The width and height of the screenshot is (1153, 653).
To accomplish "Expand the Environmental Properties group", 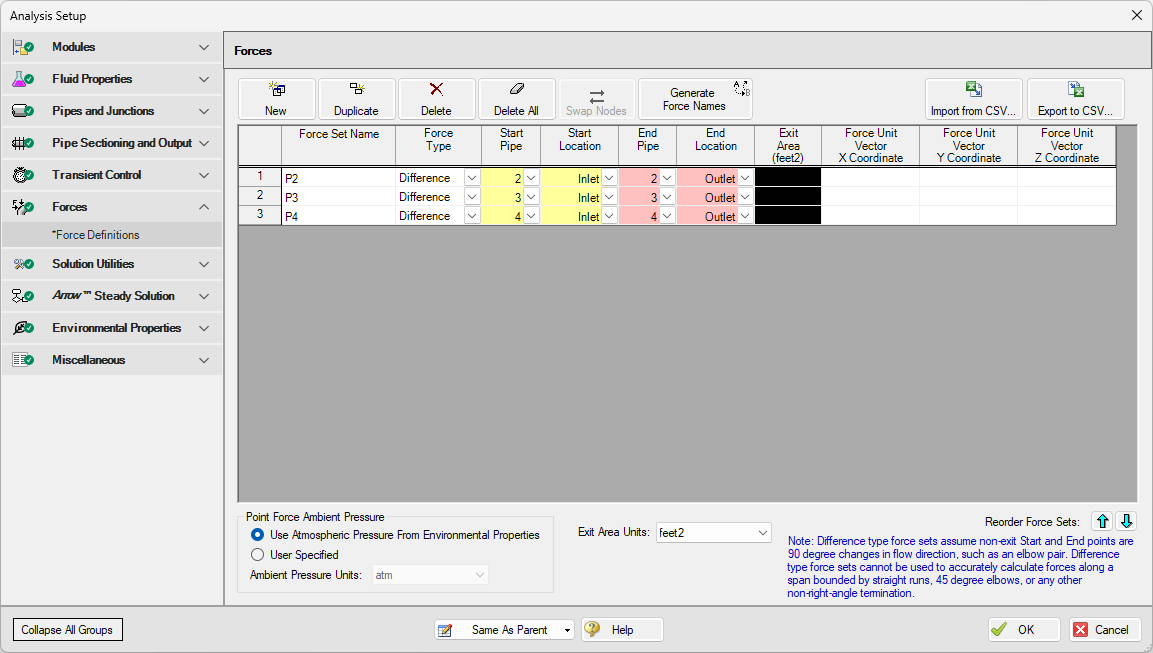I will click(x=204, y=328).
